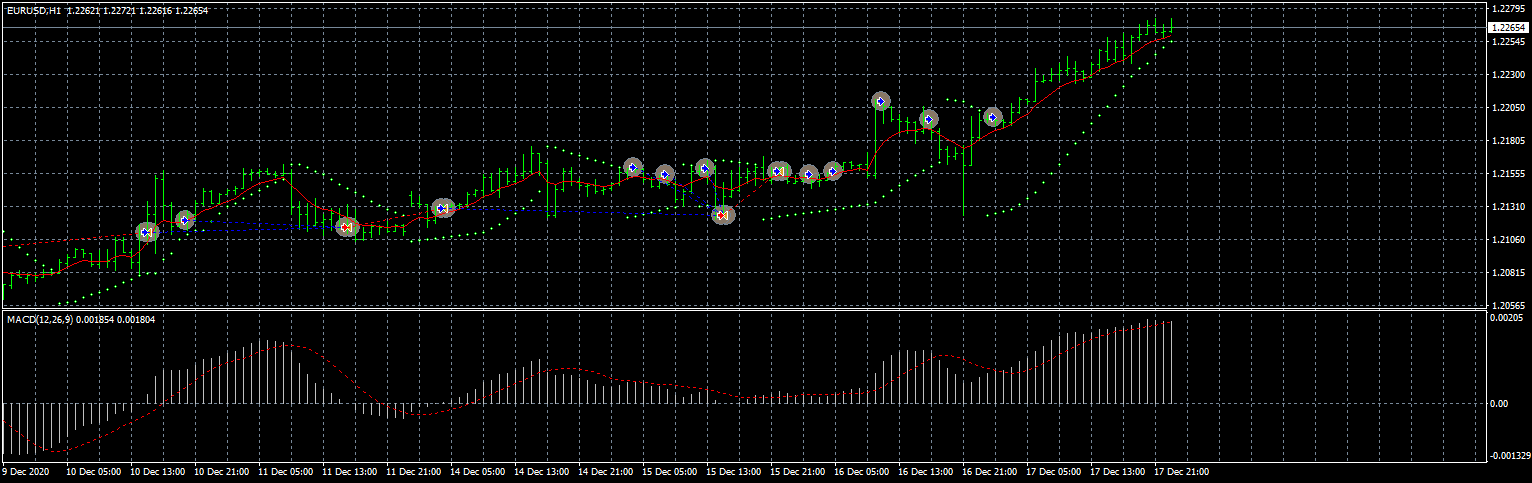Click the 1.22050 price scale label
The image size is (1532, 483).
pyautogui.click(x=1506, y=108)
